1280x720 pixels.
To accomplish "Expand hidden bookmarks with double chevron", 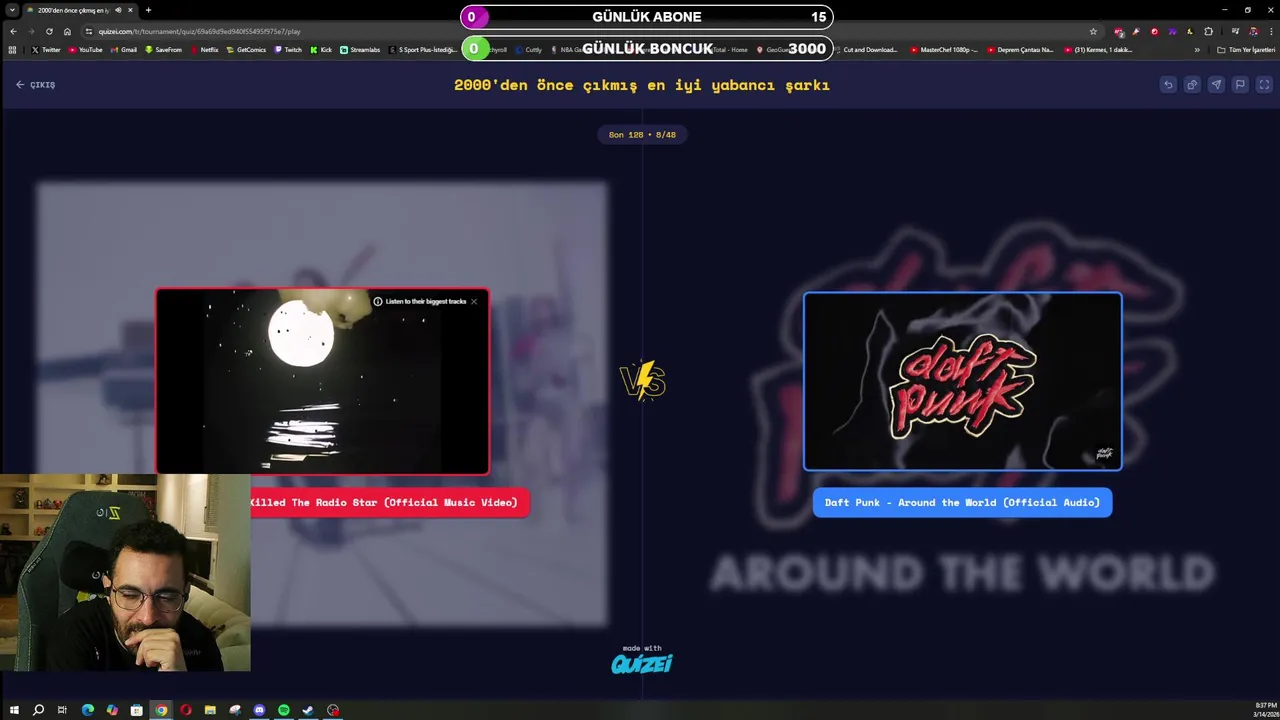I will pos(1197,49).
